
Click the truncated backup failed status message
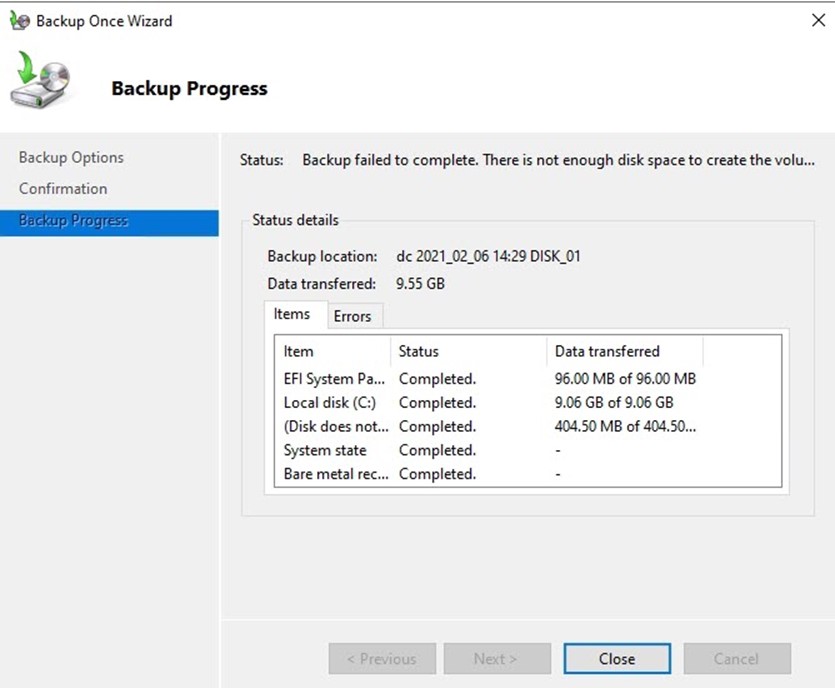click(558, 160)
